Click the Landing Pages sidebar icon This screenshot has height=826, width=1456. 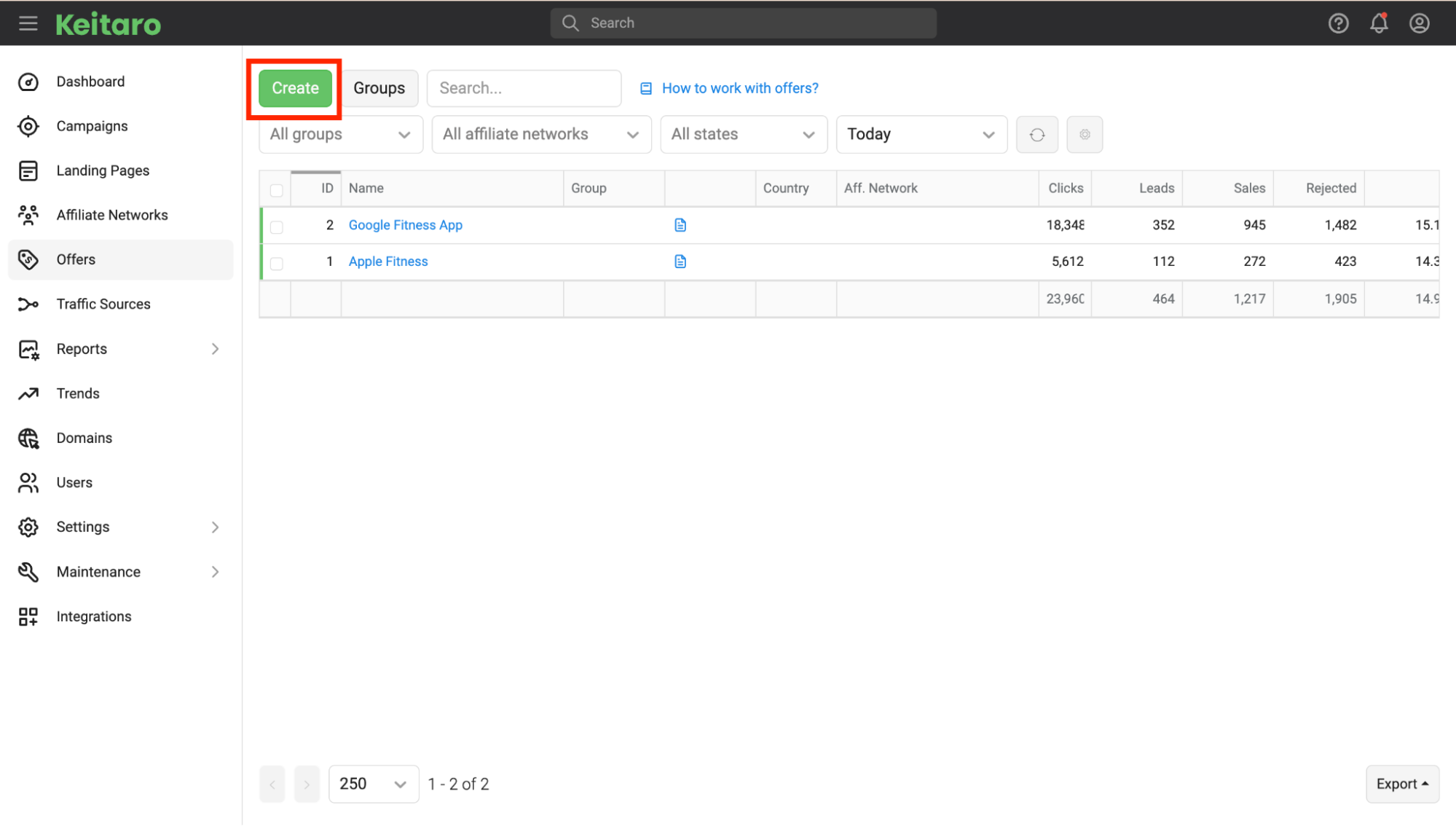[x=28, y=170]
